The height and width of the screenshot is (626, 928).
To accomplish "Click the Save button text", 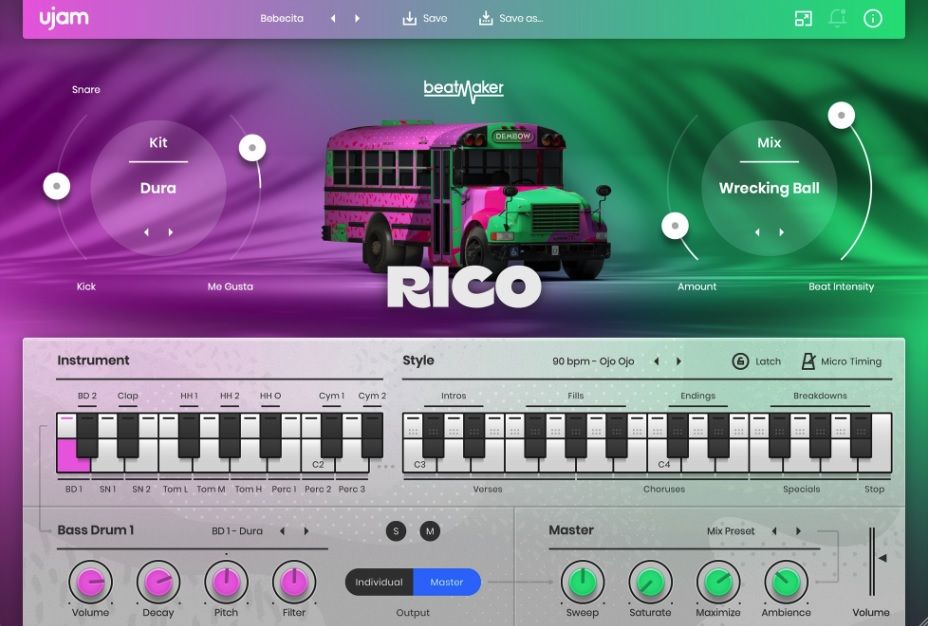I will click(x=435, y=18).
